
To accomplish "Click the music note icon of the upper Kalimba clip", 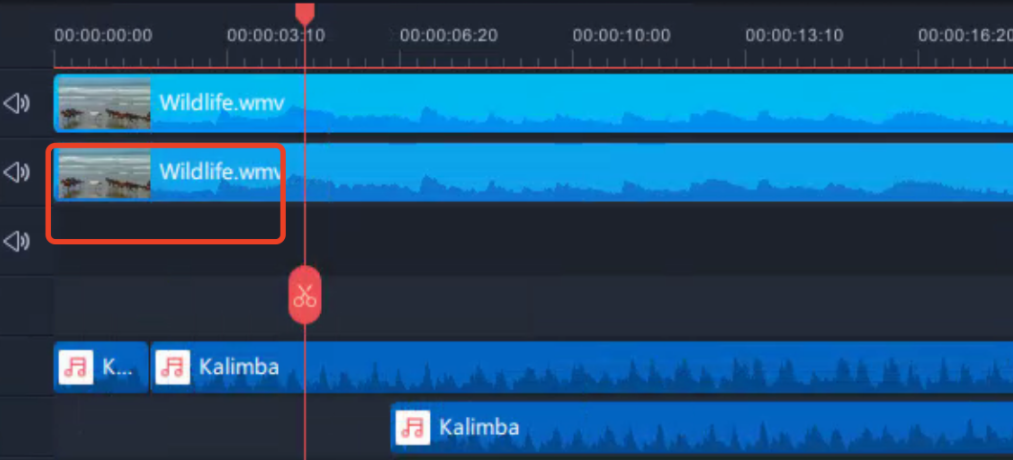I will pos(173,367).
